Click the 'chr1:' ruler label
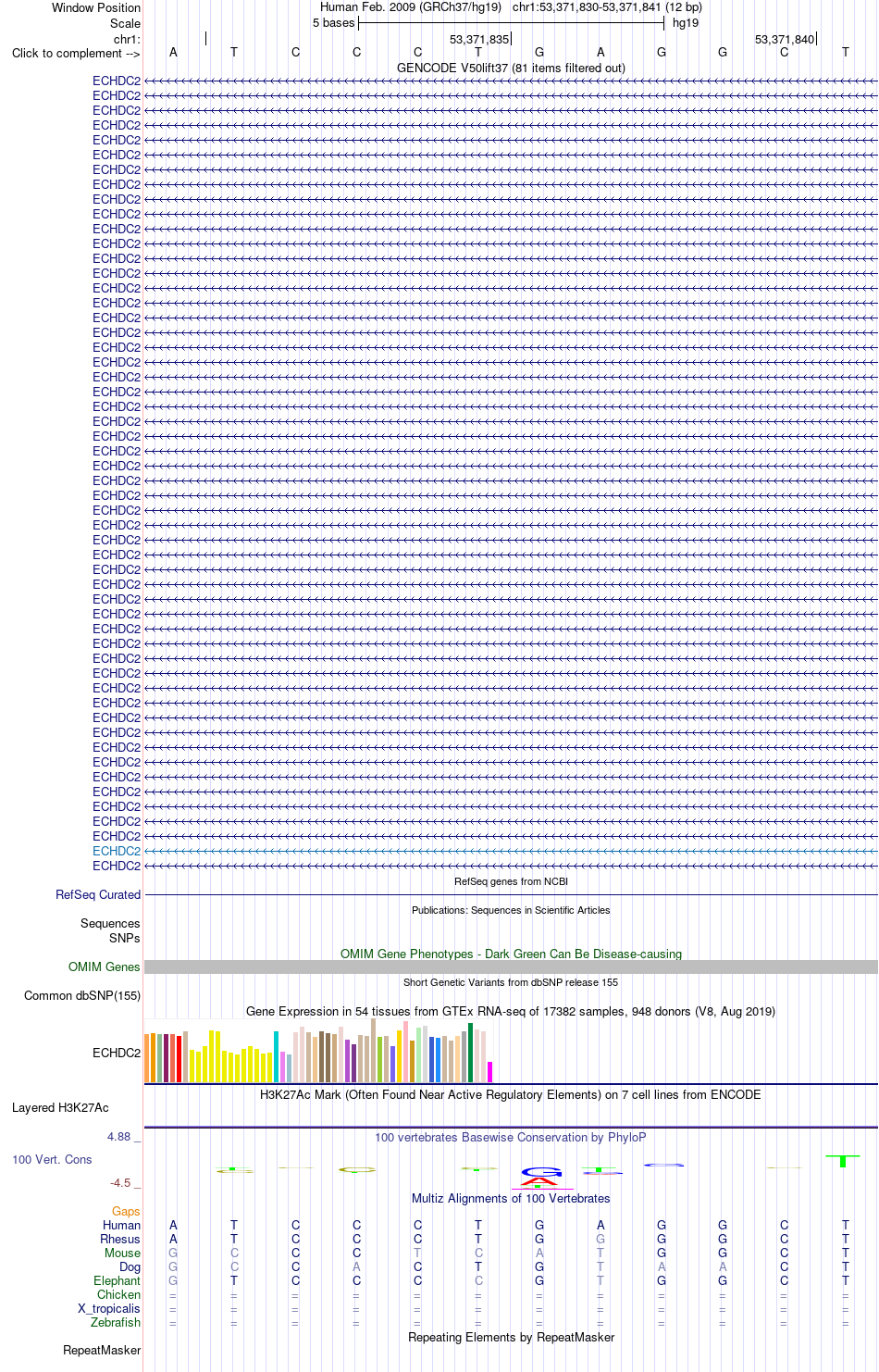The image size is (879, 1372). [127, 39]
